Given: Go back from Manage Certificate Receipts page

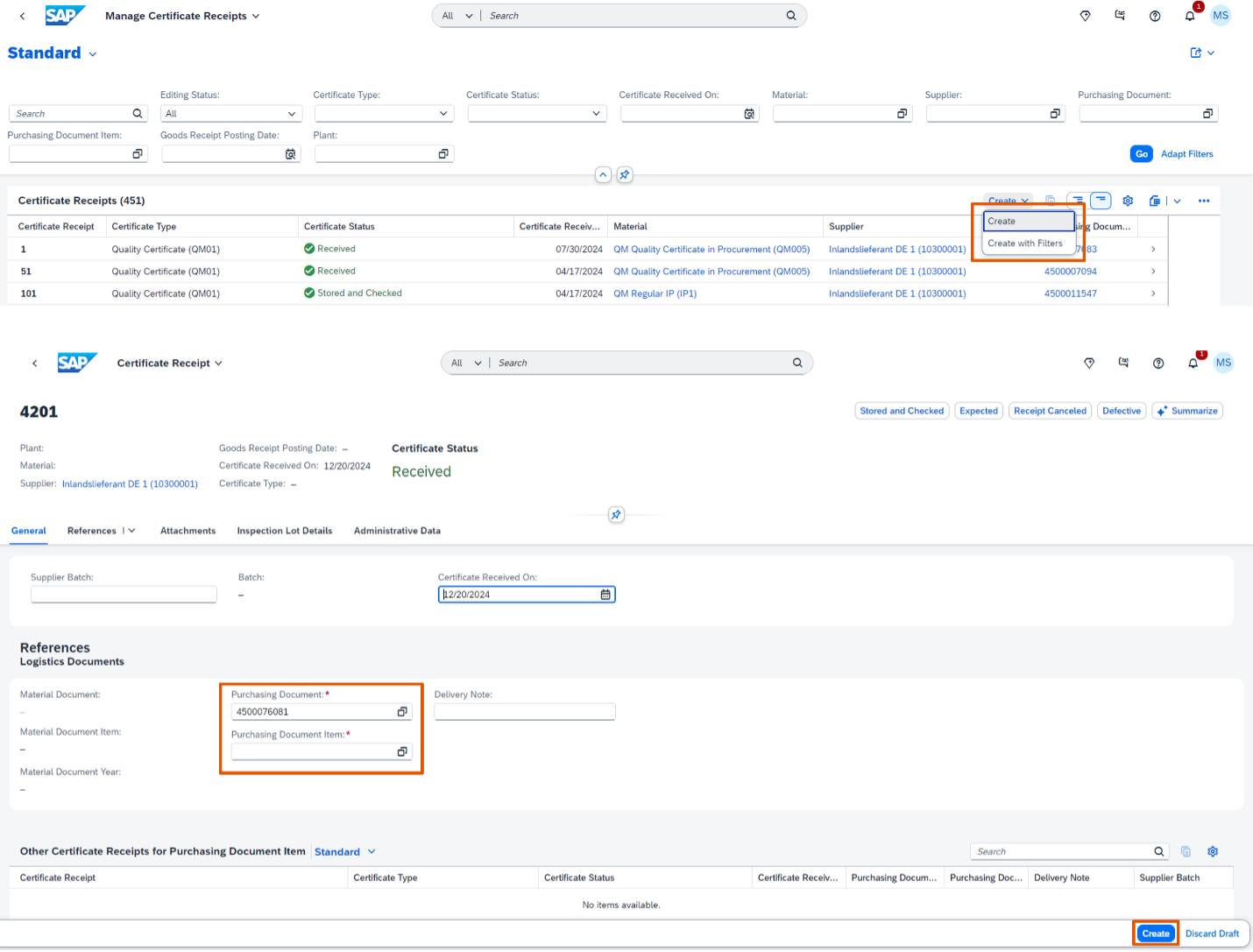Looking at the screenshot, I should [23, 16].
